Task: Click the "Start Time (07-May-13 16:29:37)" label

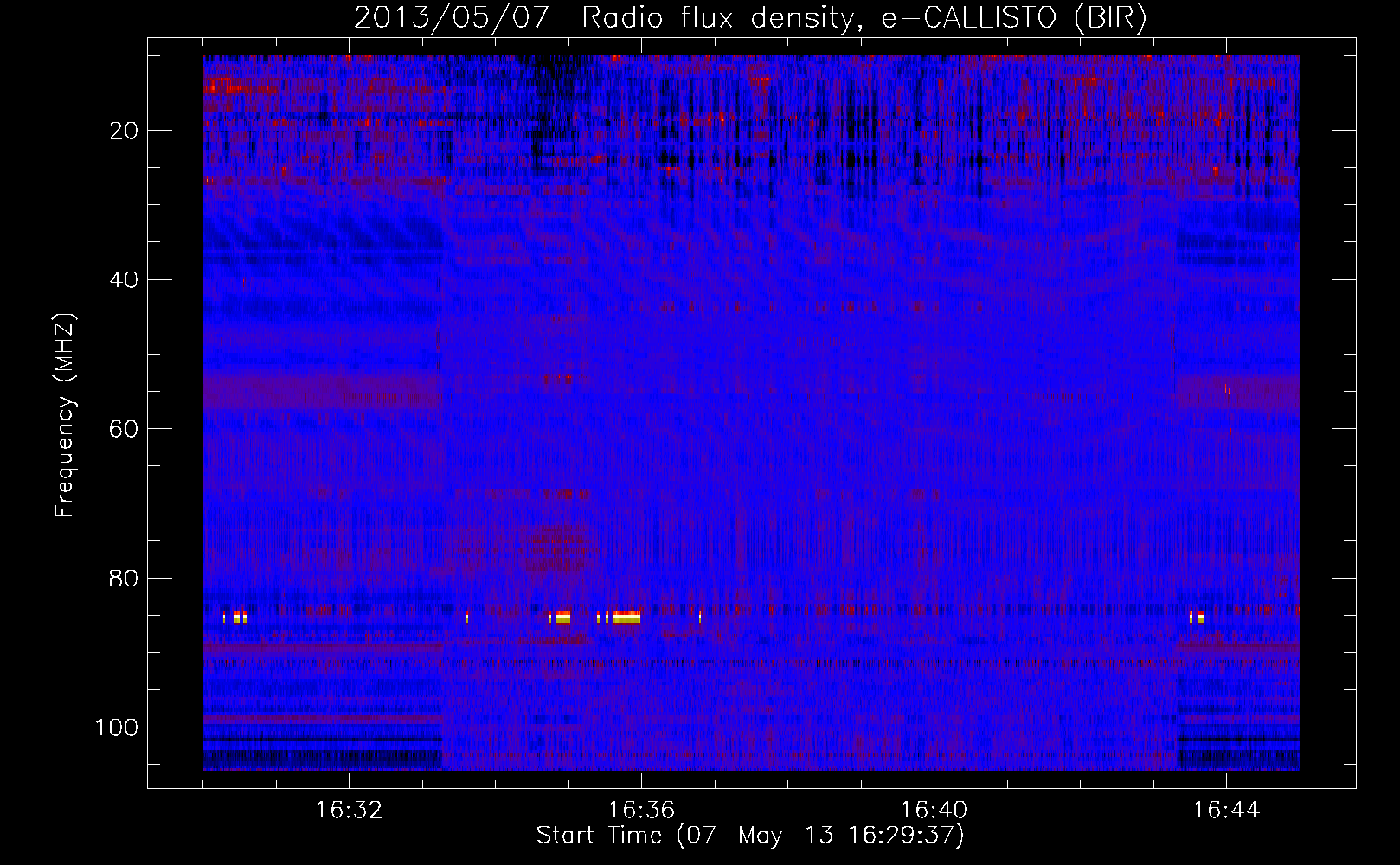Action: click(750, 836)
